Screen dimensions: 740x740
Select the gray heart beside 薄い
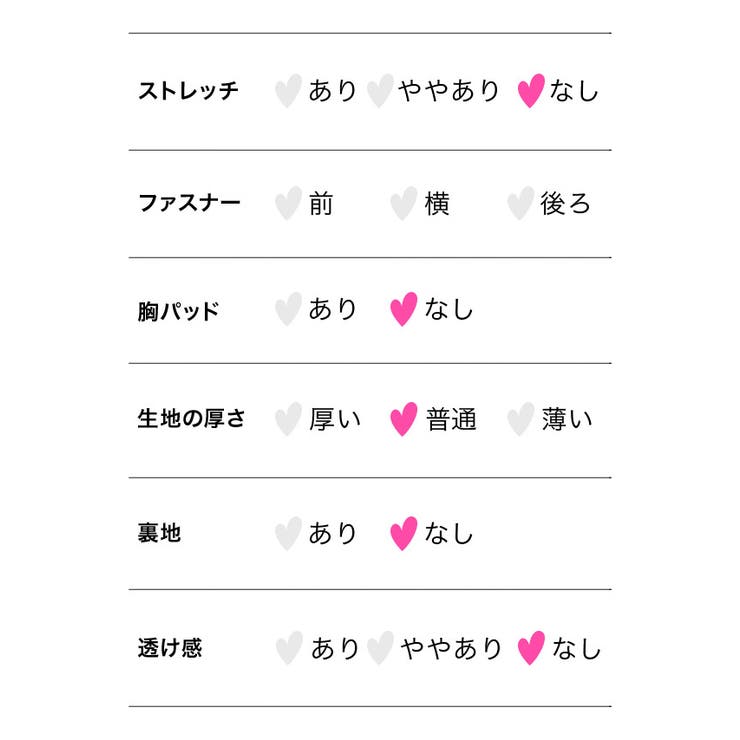coord(520,419)
